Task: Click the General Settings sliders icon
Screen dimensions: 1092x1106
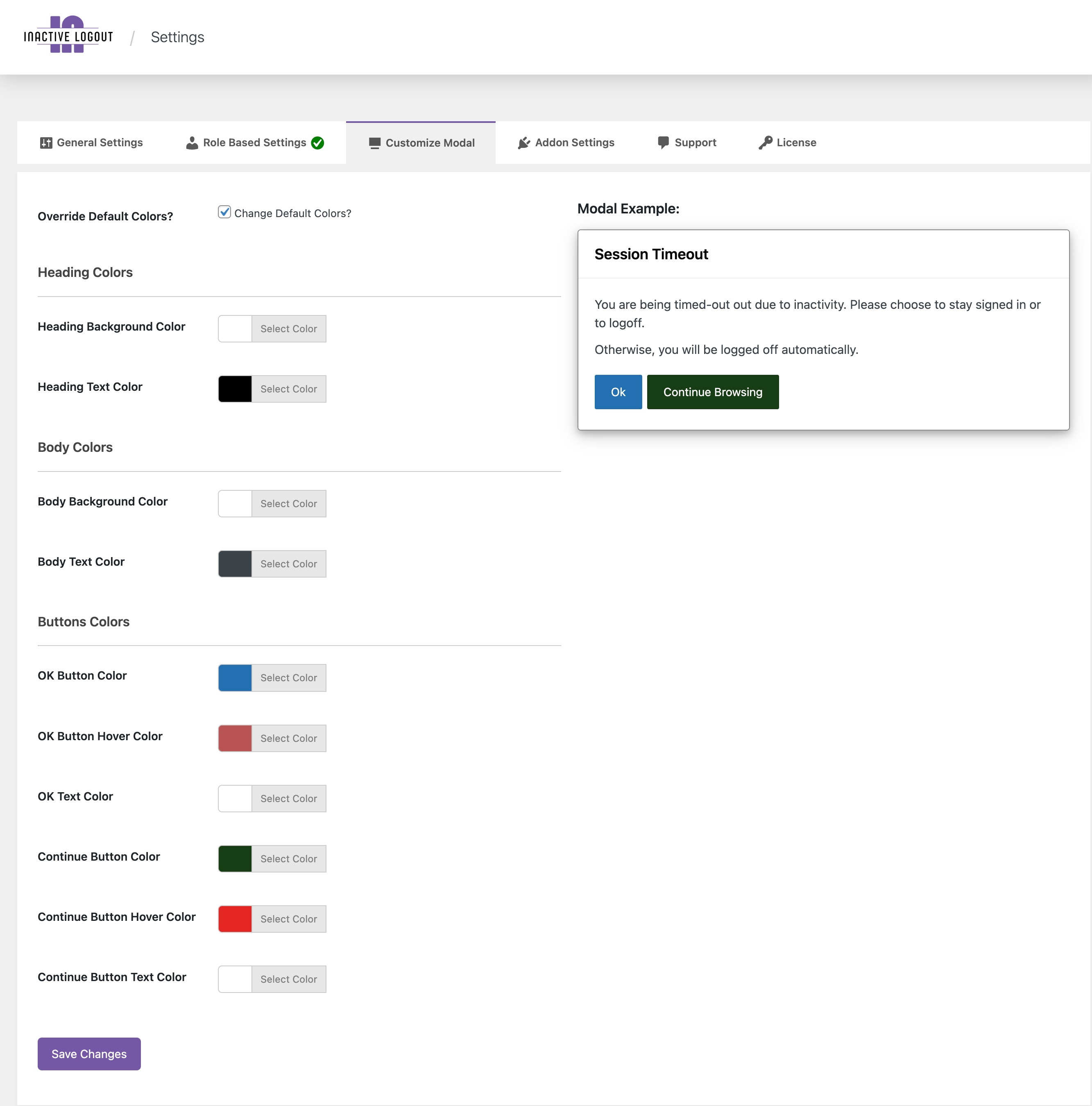Action: point(46,143)
